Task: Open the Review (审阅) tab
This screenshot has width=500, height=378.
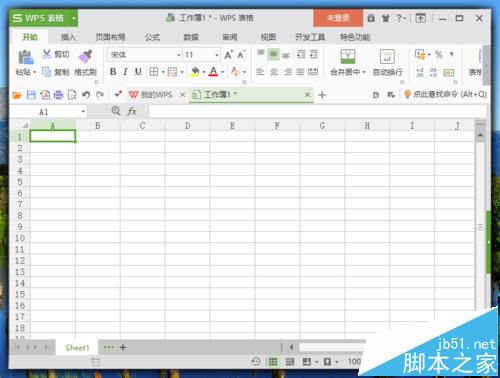Action: (x=230, y=37)
